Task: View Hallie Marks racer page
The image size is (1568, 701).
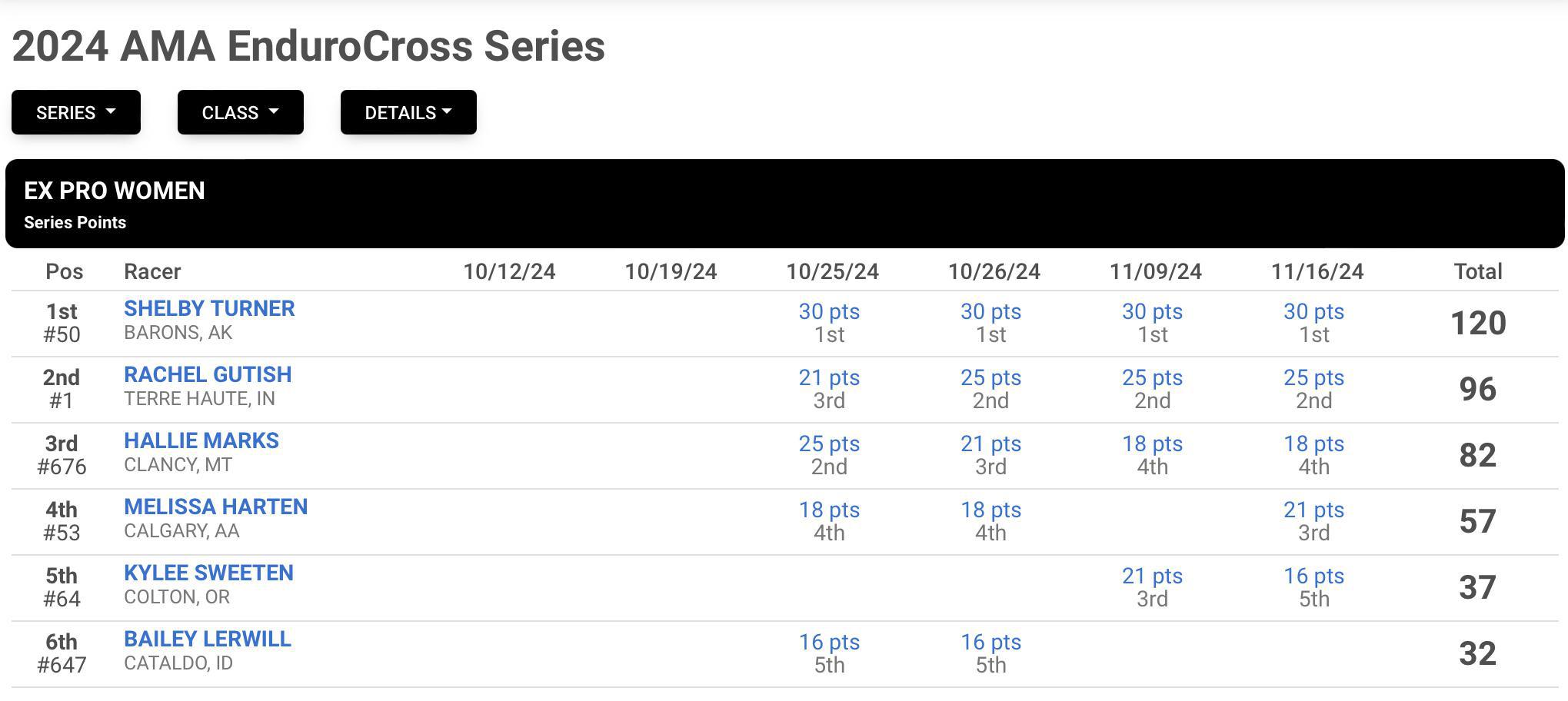Action: pos(201,440)
